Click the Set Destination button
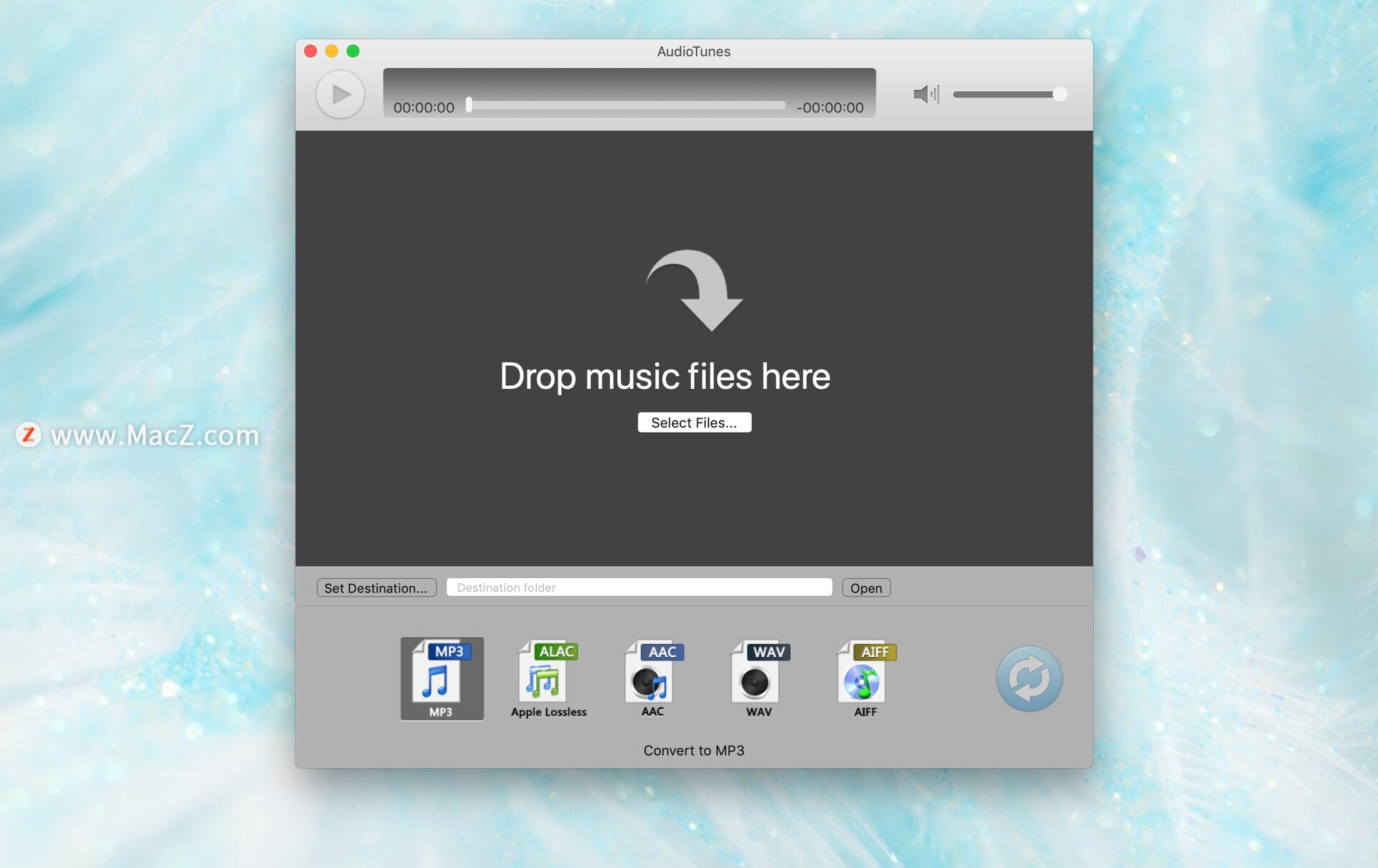Viewport: 1378px width, 868px height. click(376, 587)
